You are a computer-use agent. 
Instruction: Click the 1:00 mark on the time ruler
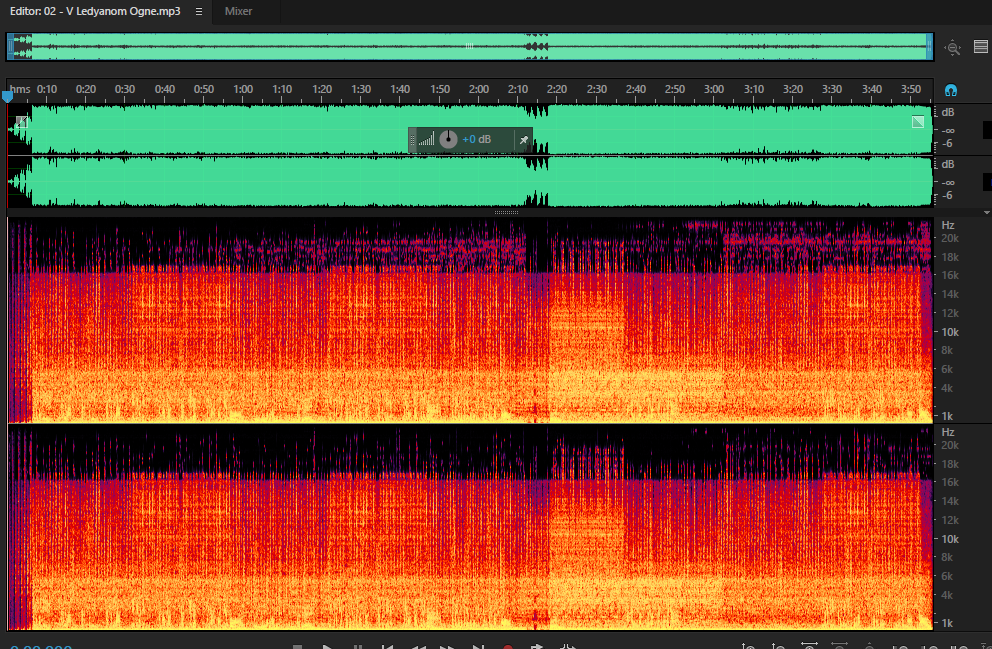tap(243, 89)
